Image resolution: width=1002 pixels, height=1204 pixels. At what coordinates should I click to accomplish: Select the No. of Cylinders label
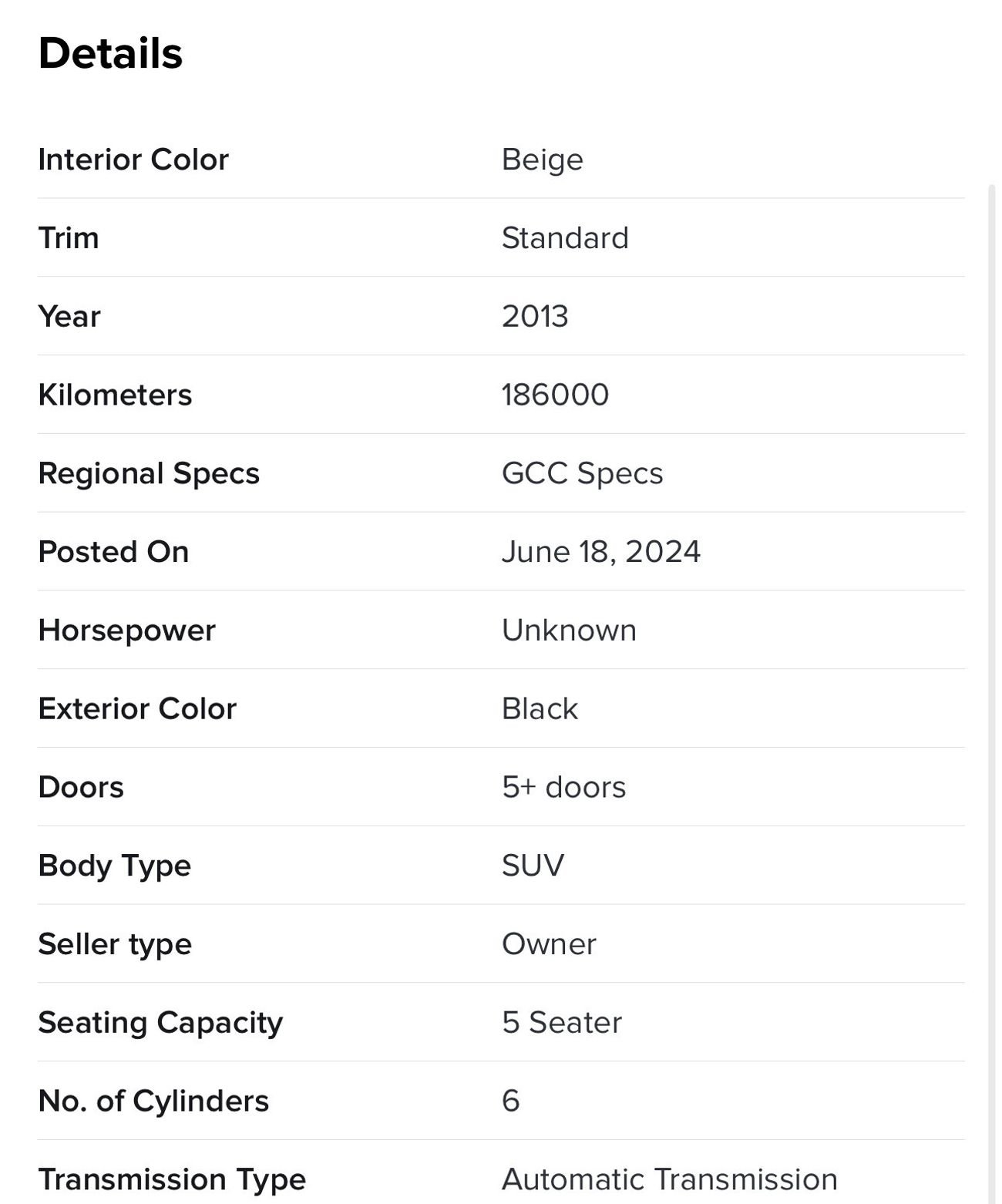153,1101
